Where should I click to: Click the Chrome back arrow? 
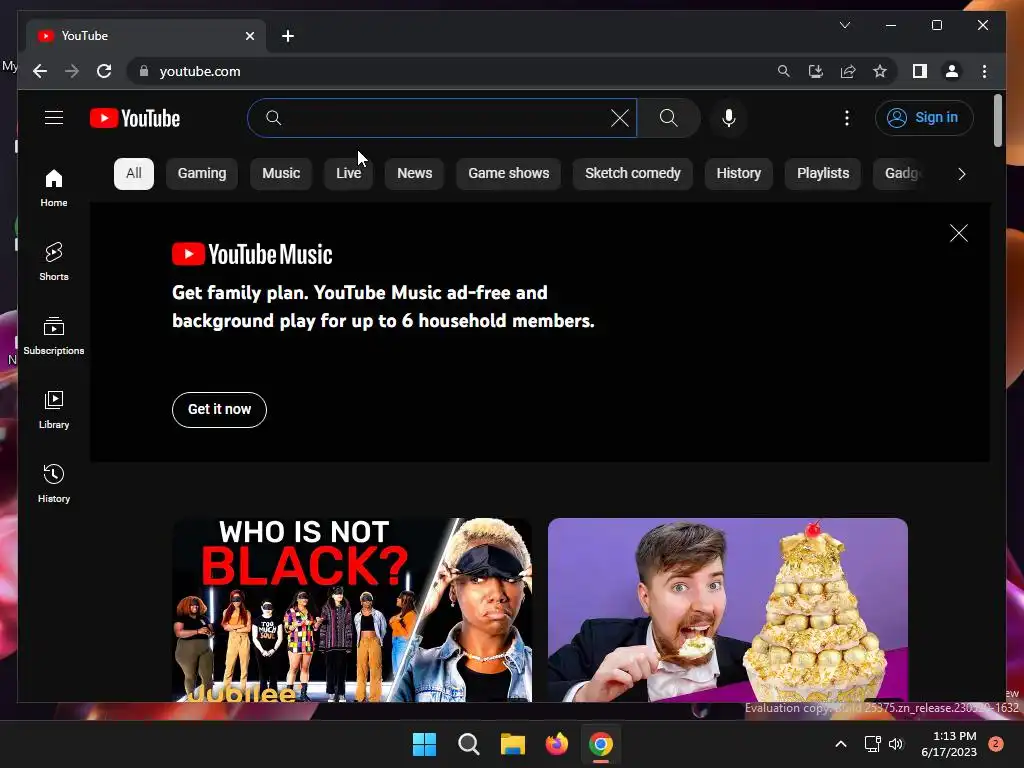(40, 71)
